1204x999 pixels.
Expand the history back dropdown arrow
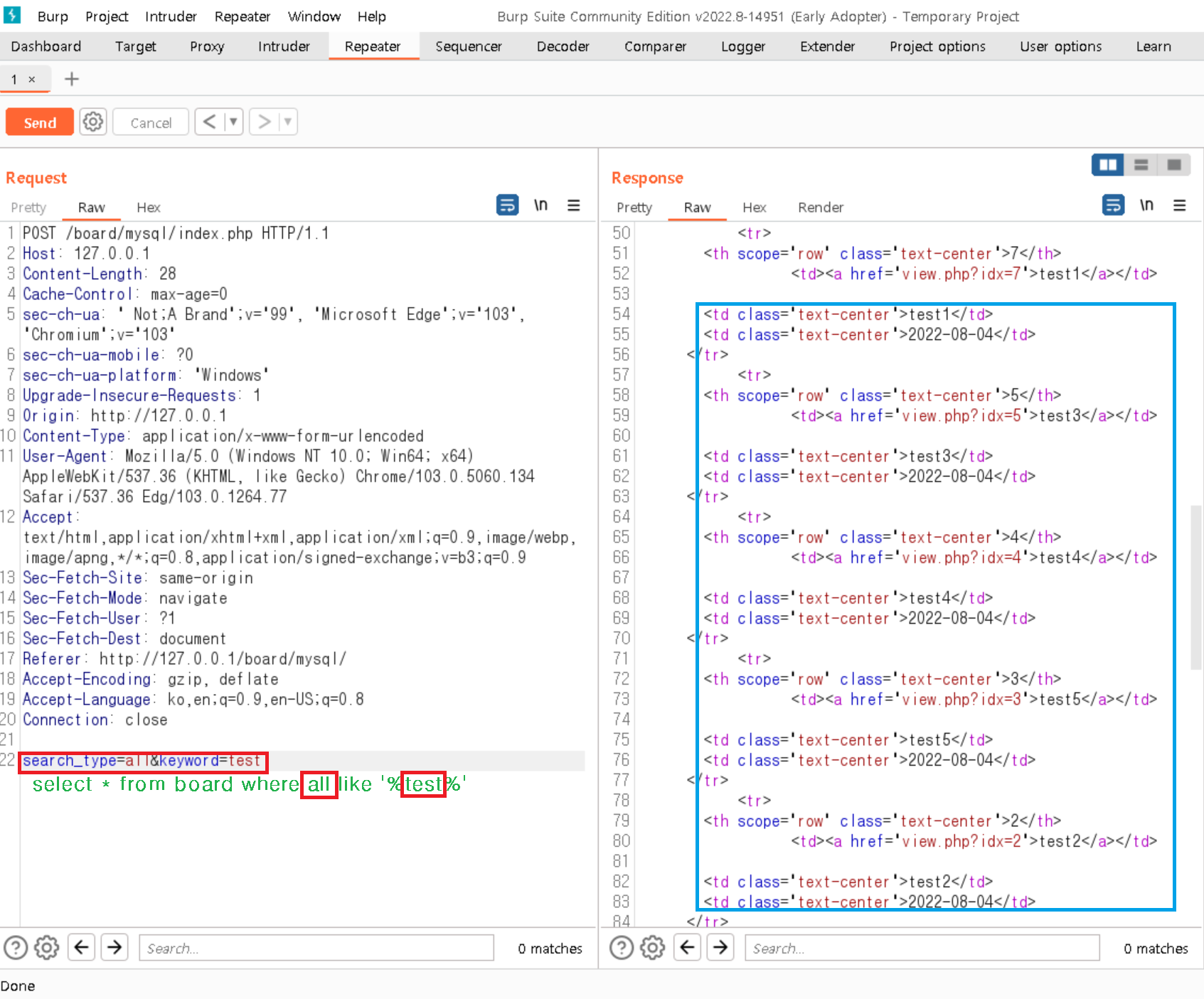point(233,122)
